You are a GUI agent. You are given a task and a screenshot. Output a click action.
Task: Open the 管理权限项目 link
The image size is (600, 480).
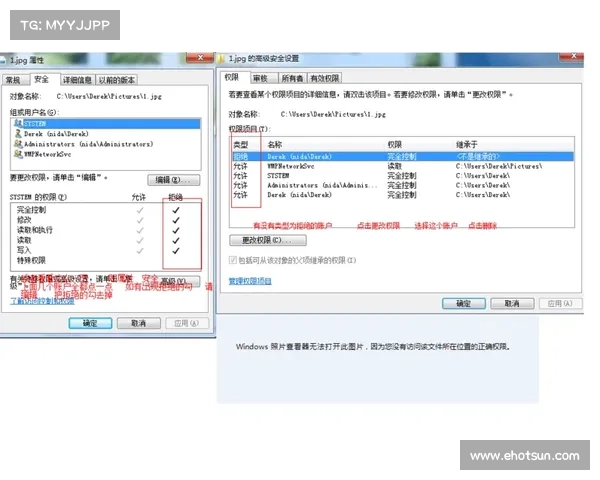pos(250,281)
